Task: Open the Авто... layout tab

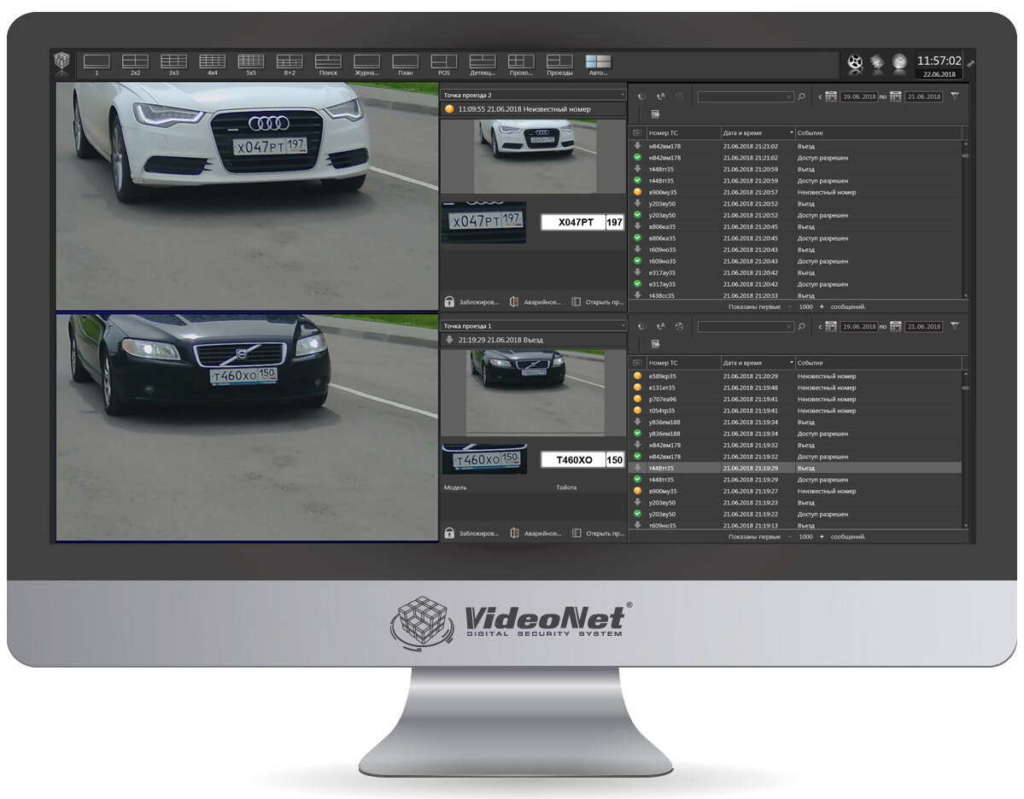Action: coord(598,65)
